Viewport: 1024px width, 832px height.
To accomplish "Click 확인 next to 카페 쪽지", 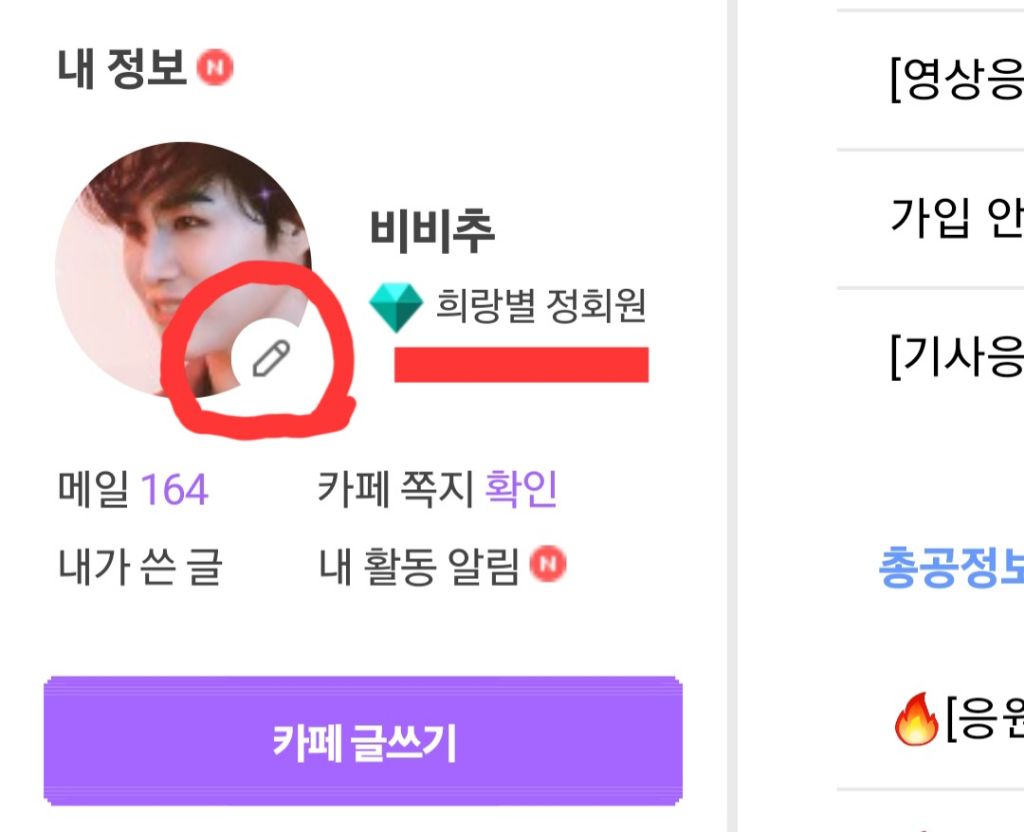I will [x=520, y=489].
